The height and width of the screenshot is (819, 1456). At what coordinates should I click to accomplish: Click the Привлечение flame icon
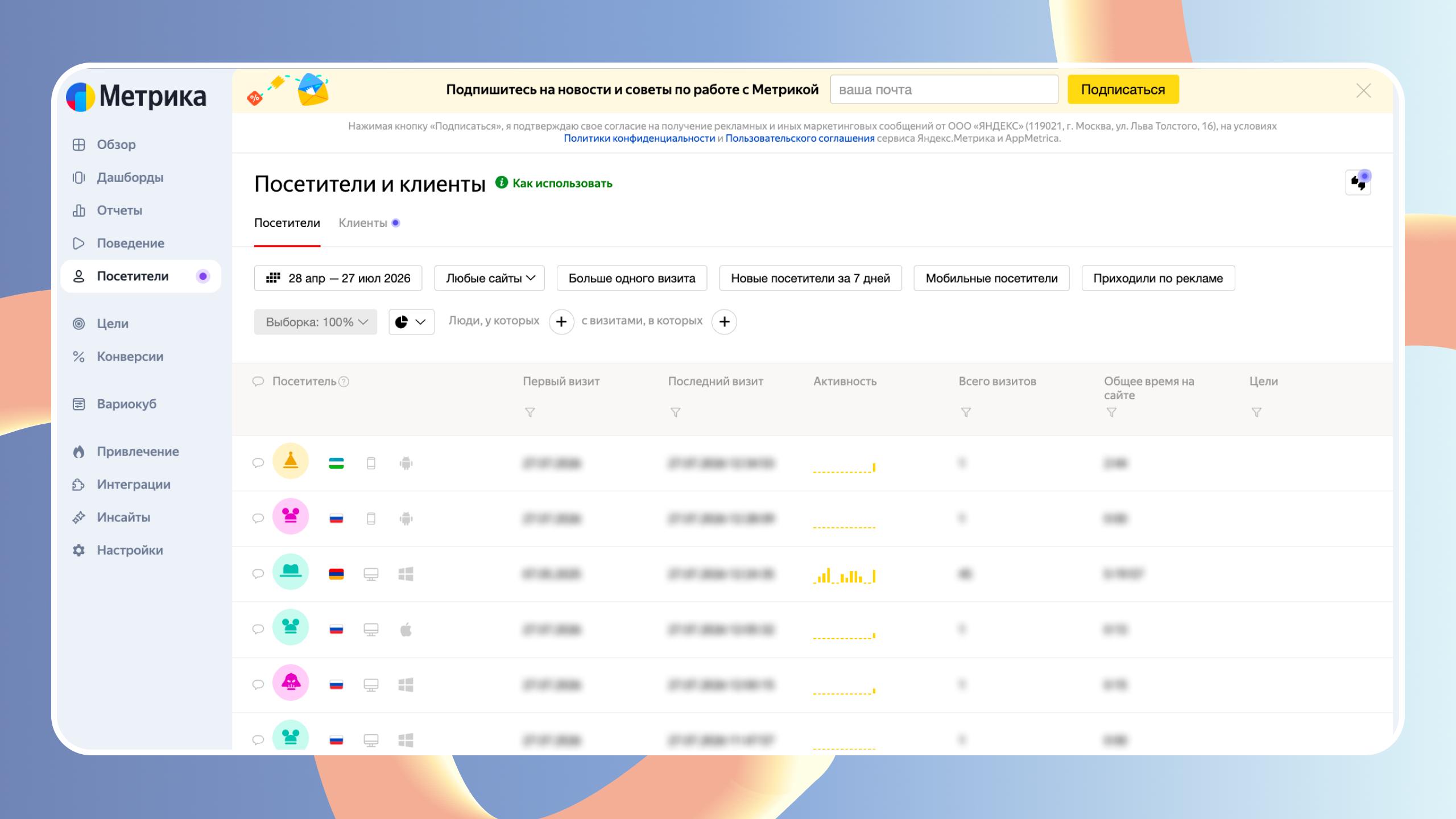[x=78, y=452]
